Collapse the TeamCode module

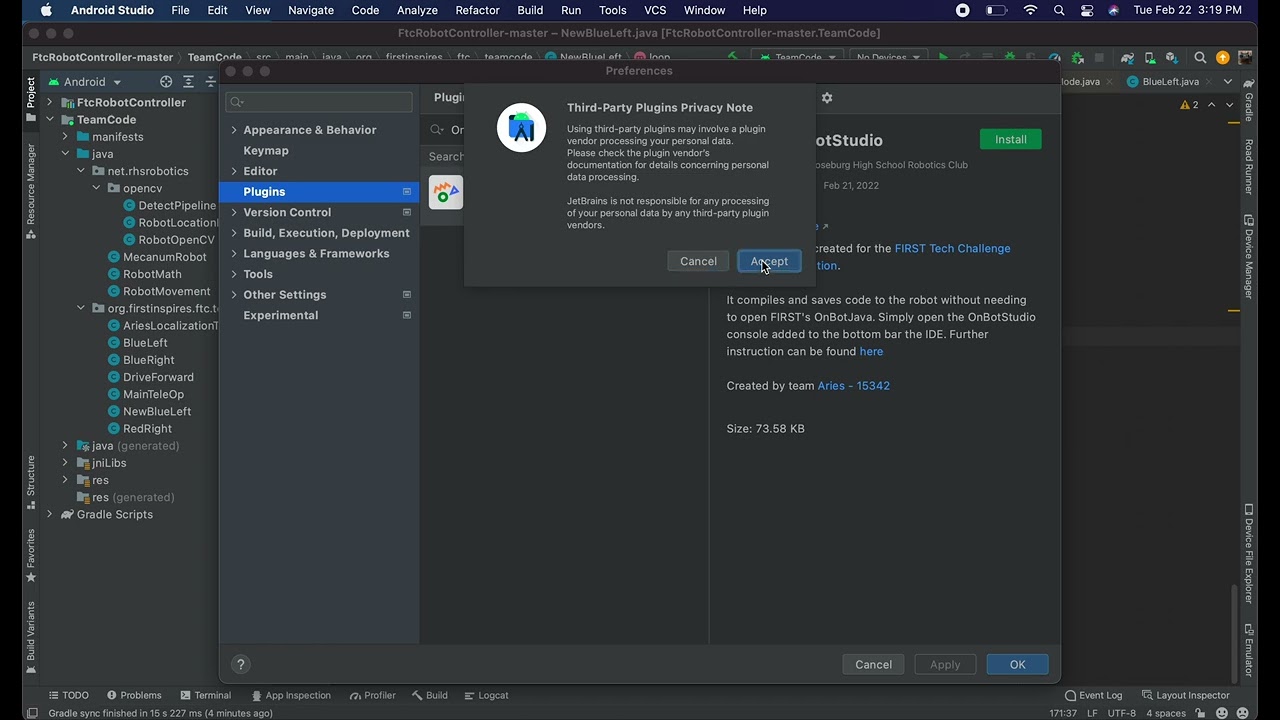[x=50, y=119]
